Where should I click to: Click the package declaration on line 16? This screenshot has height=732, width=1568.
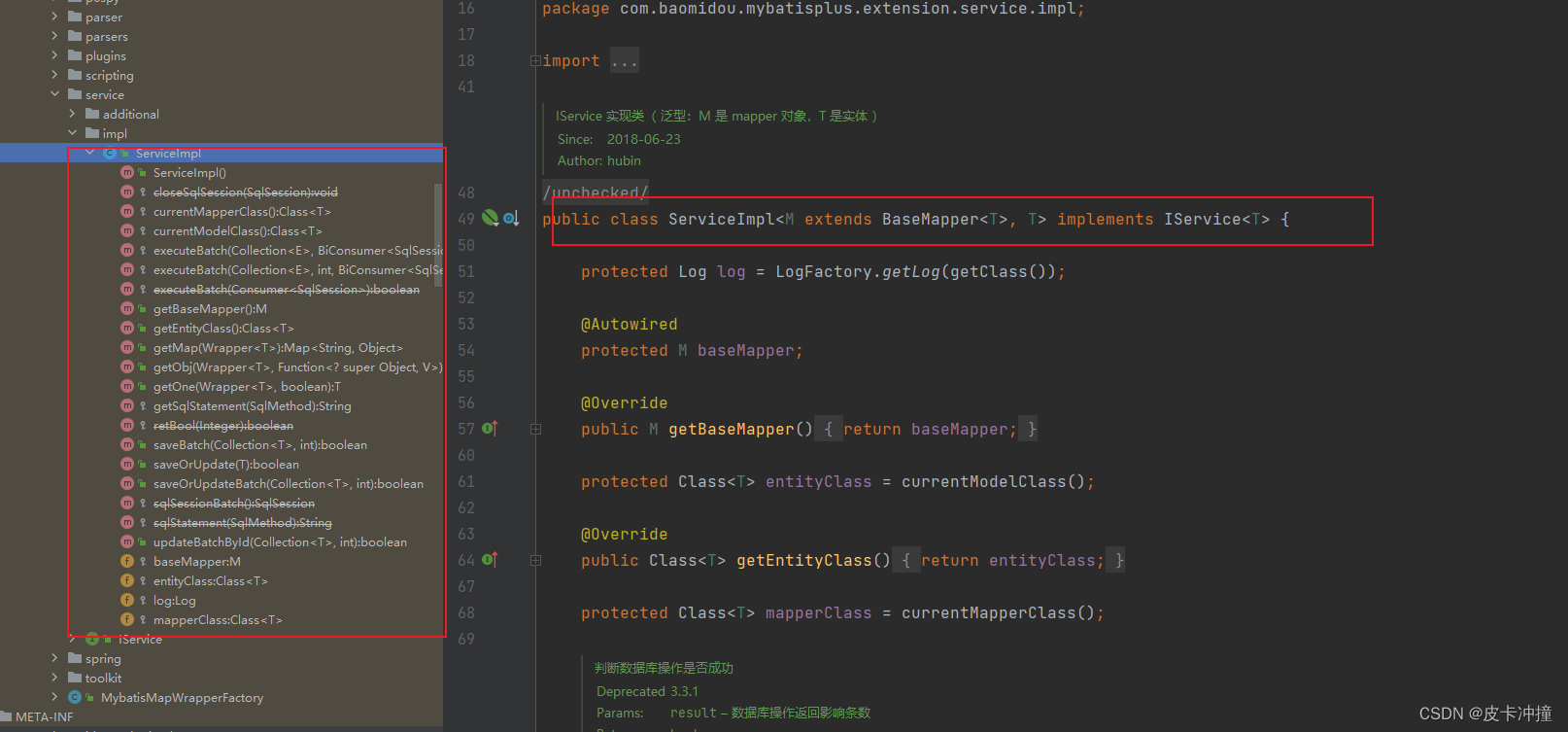(x=813, y=9)
